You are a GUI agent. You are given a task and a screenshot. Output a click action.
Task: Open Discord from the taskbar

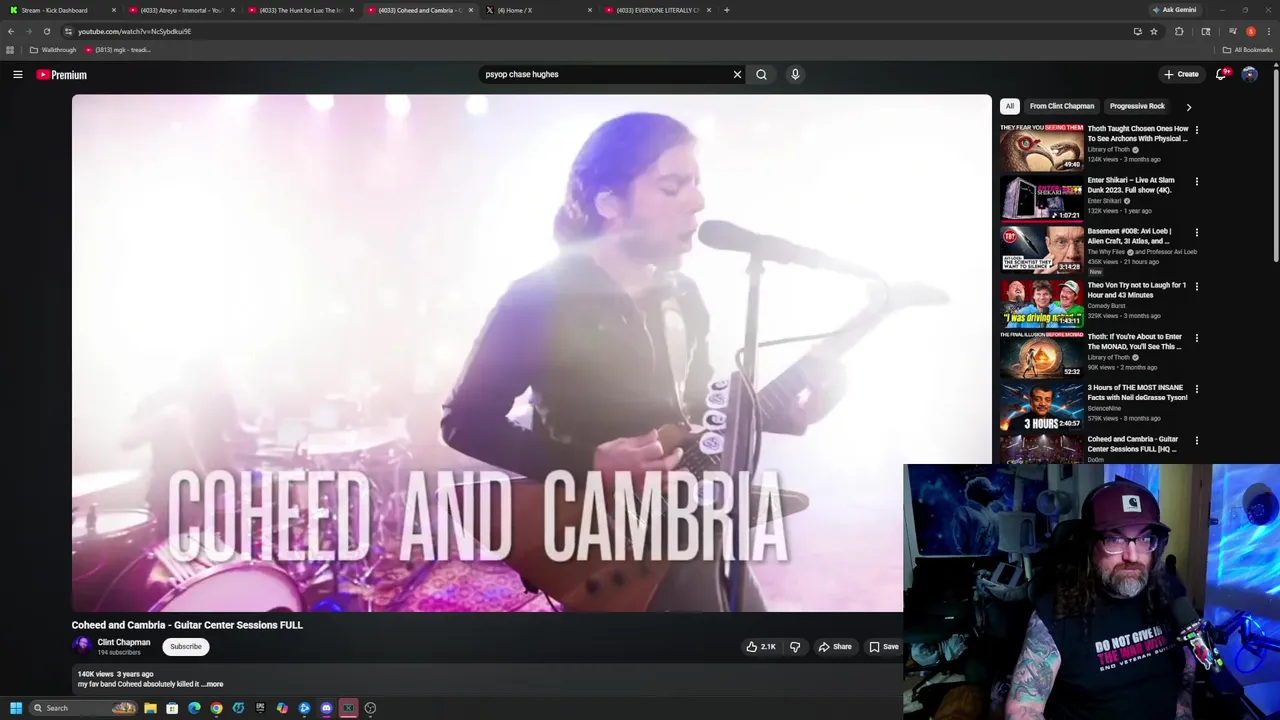(326, 708)
